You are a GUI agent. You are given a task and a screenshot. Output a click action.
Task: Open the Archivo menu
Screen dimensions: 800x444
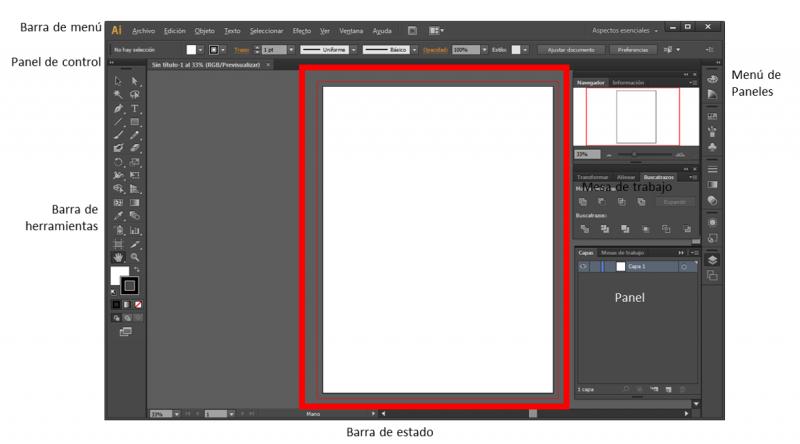[143, 31]
